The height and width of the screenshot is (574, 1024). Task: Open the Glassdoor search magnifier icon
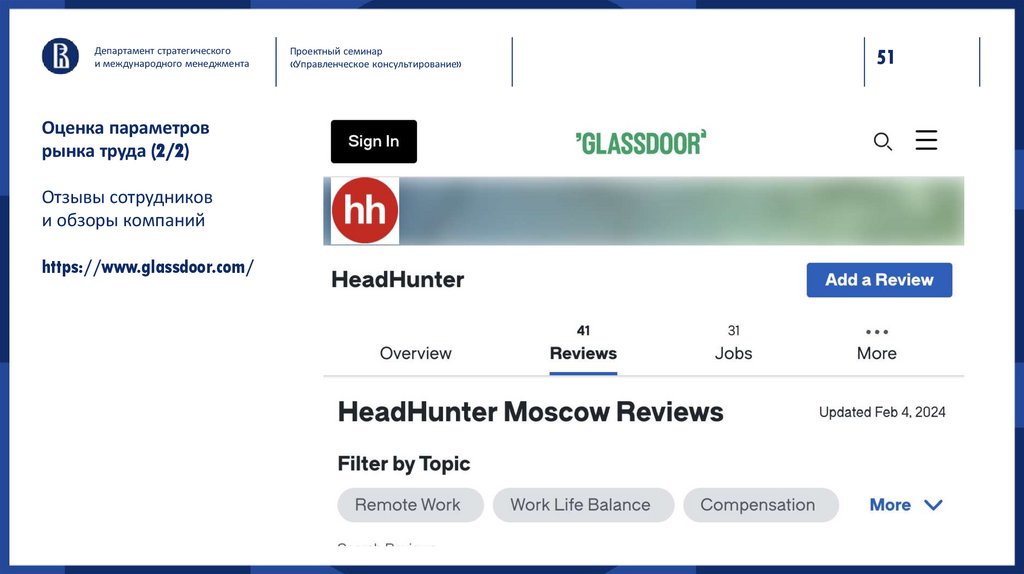coord(882,141)
